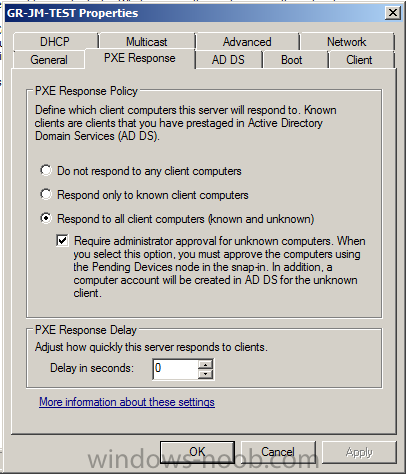Select the Advanced tab
Screen dimensions: 406x474
[x=247, y=42]
